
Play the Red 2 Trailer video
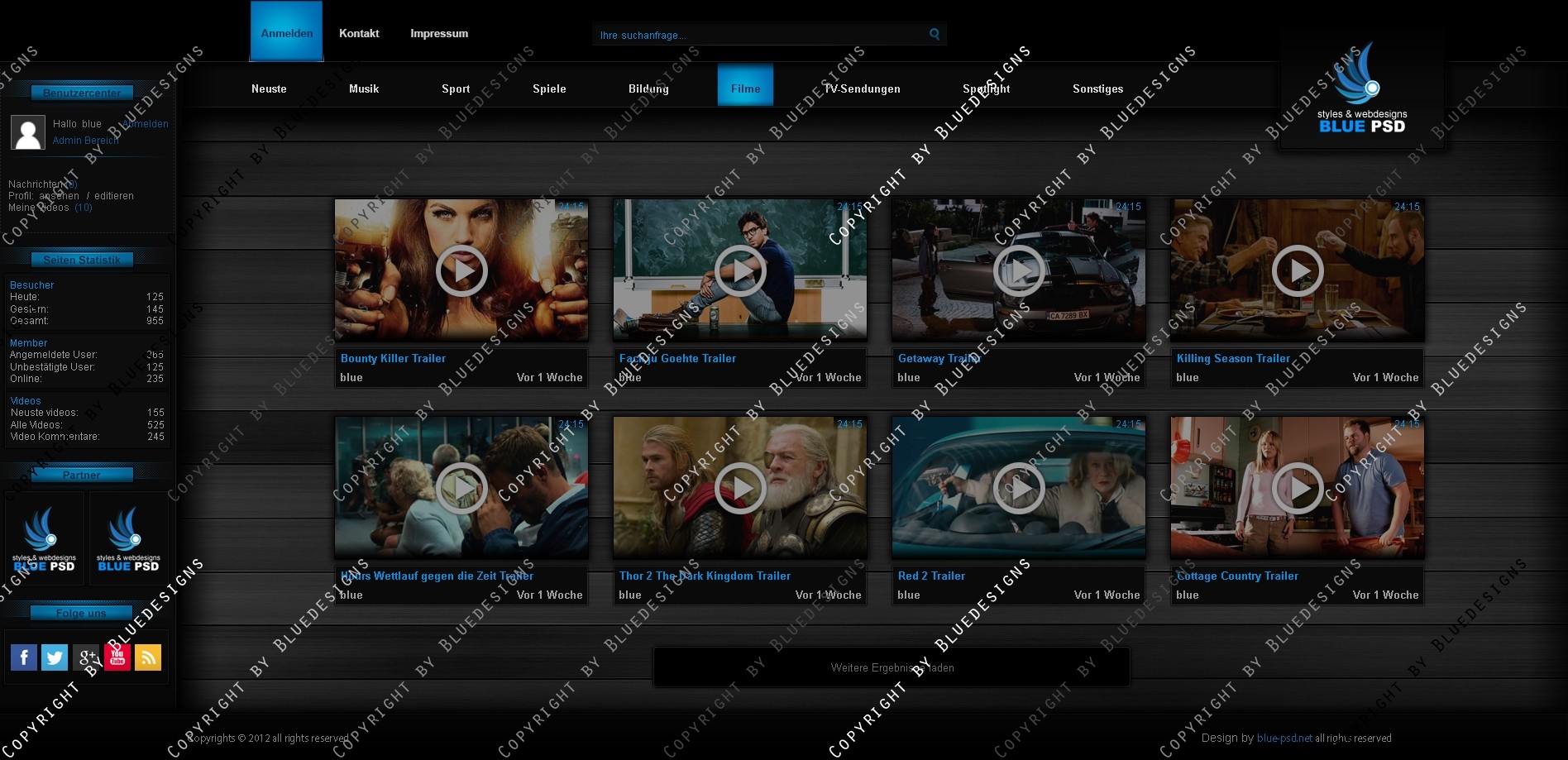1019,488
